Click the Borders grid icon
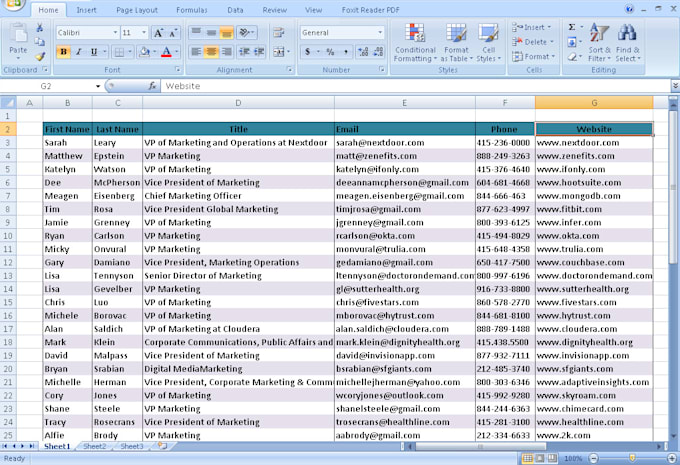The image size is (680, 465). point(118,52)
